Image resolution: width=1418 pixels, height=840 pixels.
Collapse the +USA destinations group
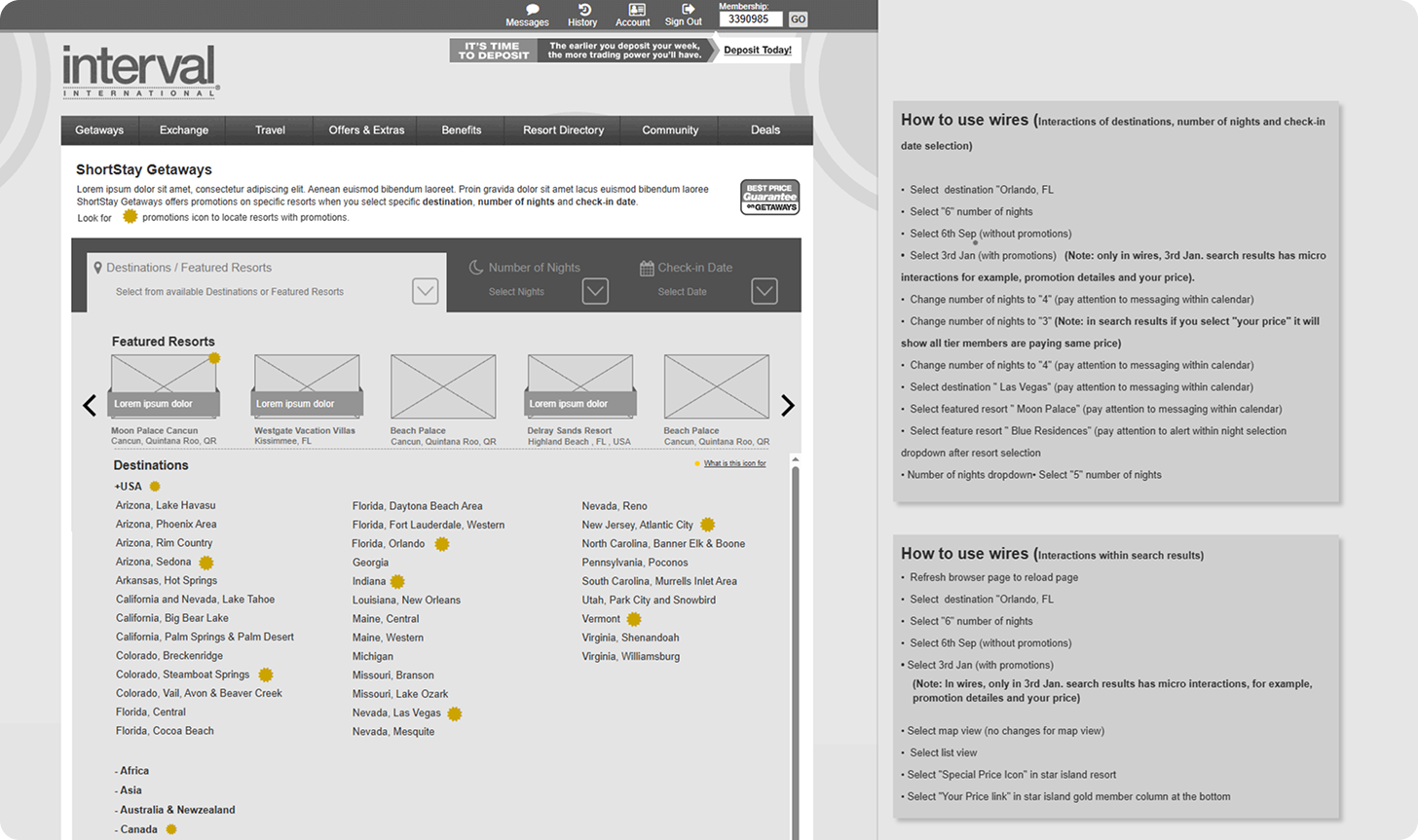click(128, 487)
